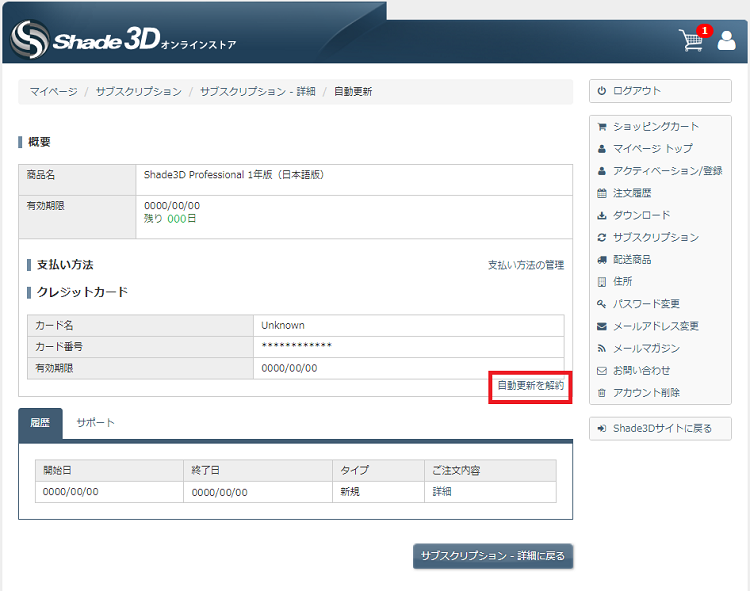Viewport: 750px width, 591px height.
Task: Click the power icon beside ログアウト
Action: pyautogui.click(x=602, y=91)
